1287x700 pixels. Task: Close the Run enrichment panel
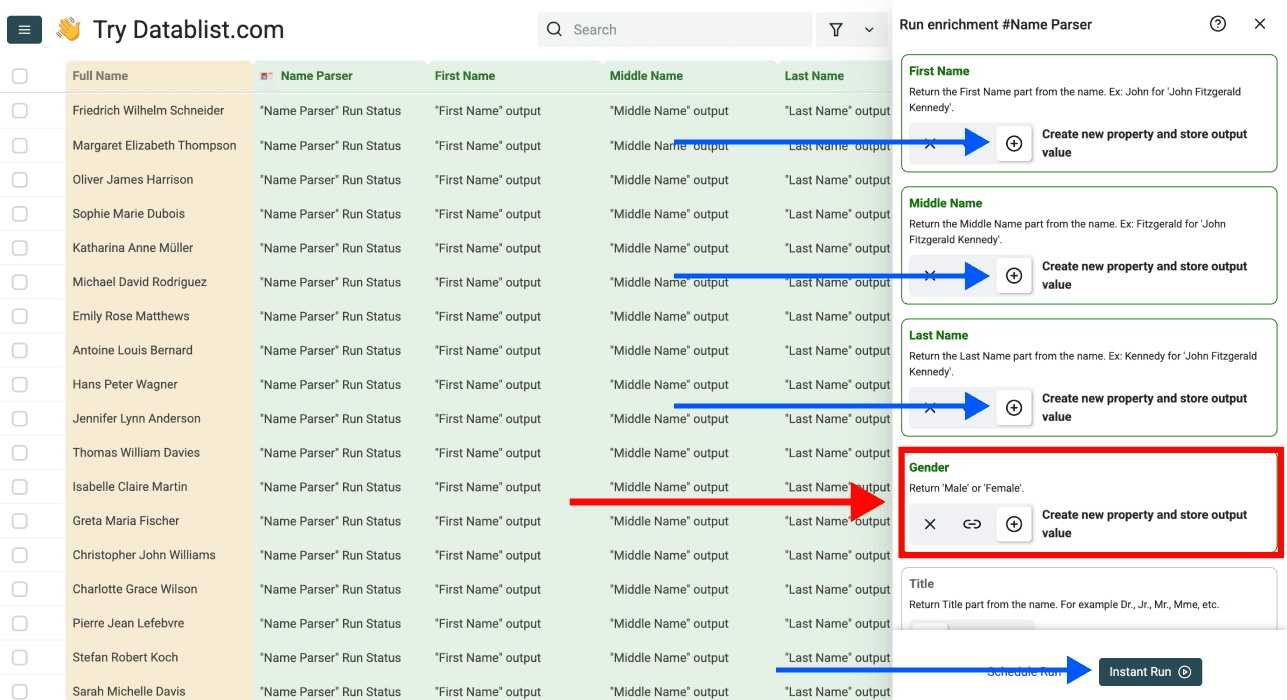point(1260,23)
